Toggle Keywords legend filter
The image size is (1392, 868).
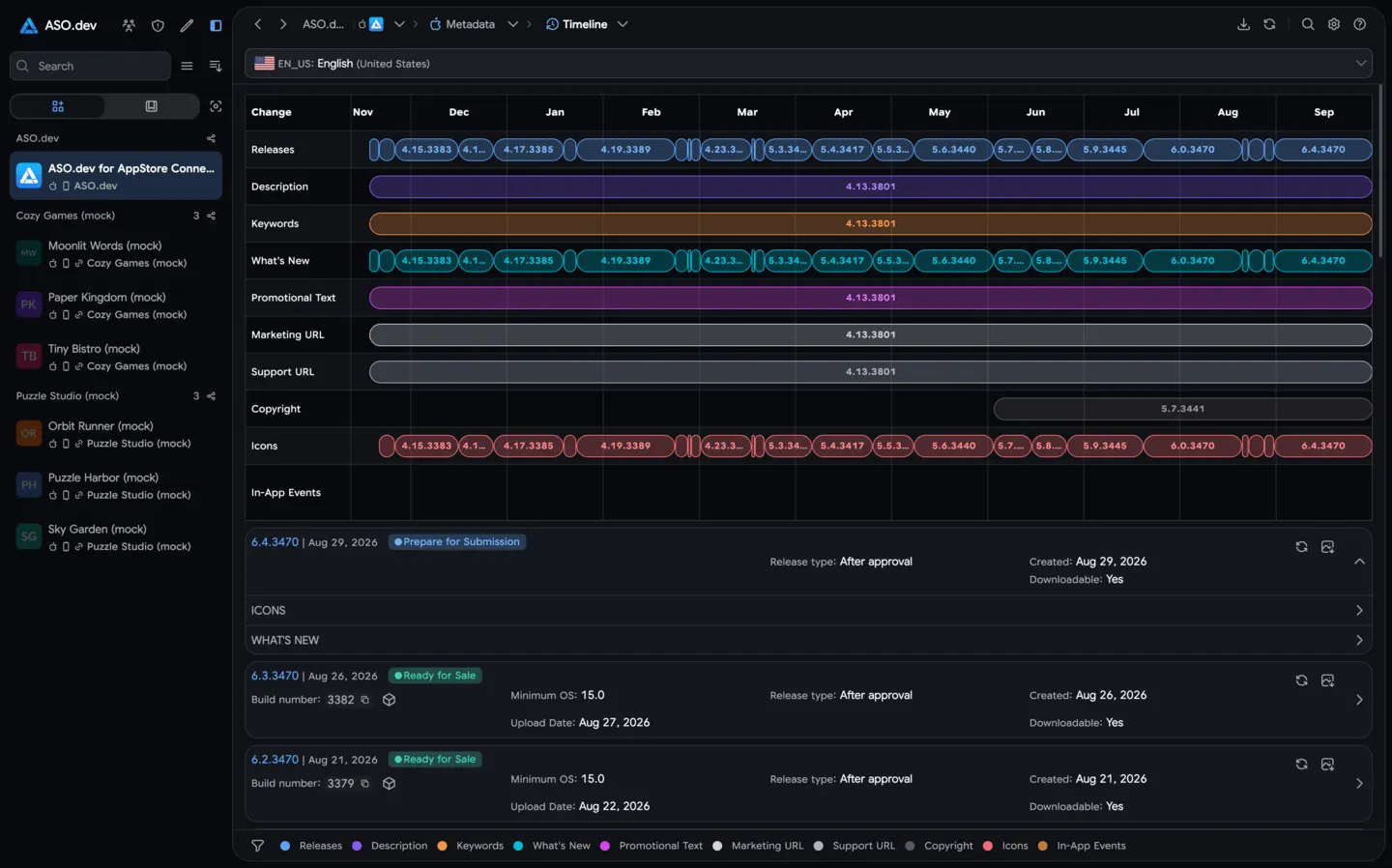pyautogui.click(x=470, y=846)
